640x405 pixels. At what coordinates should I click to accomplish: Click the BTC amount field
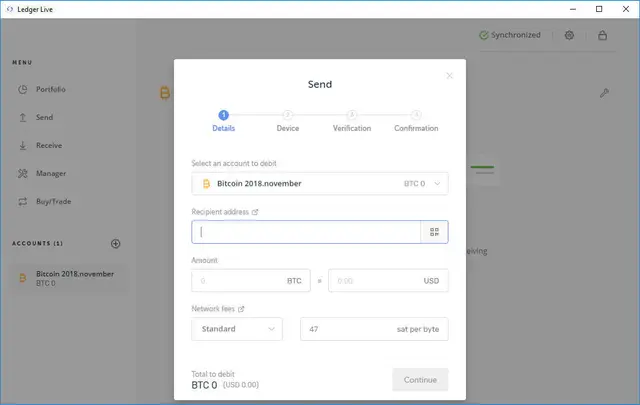coord(251,280)
